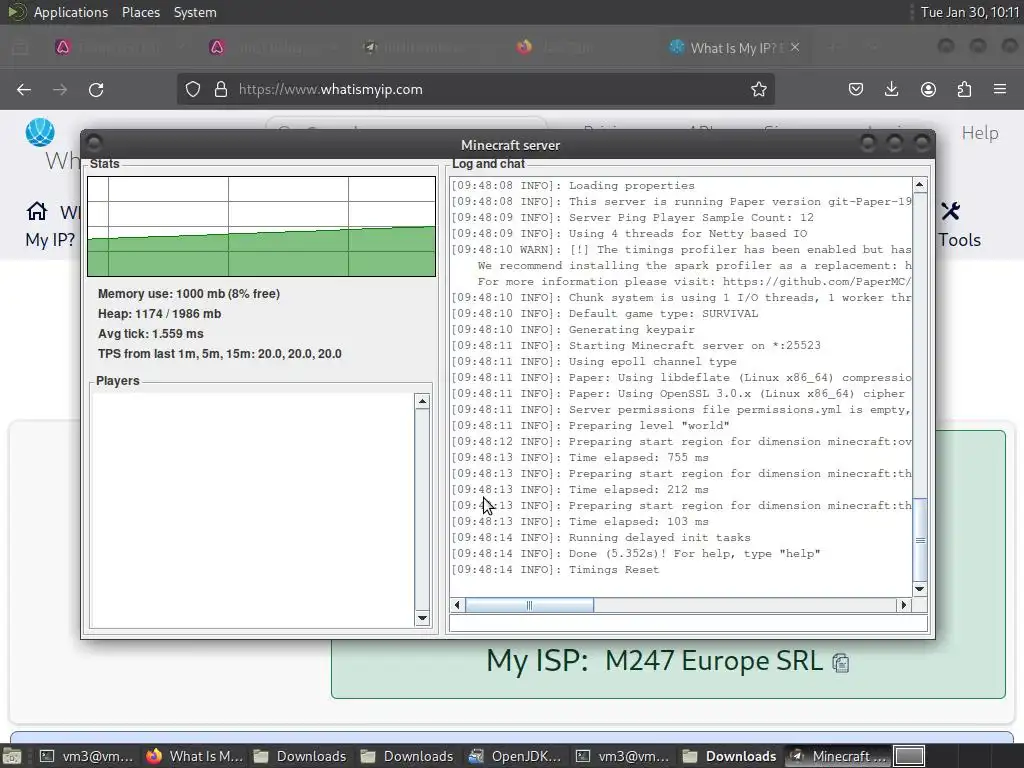The height and width of the screenshot is (768, 1024).
Task: Click the TPS from last 1m, 5m, 15m line
Action: pos(219,354)
